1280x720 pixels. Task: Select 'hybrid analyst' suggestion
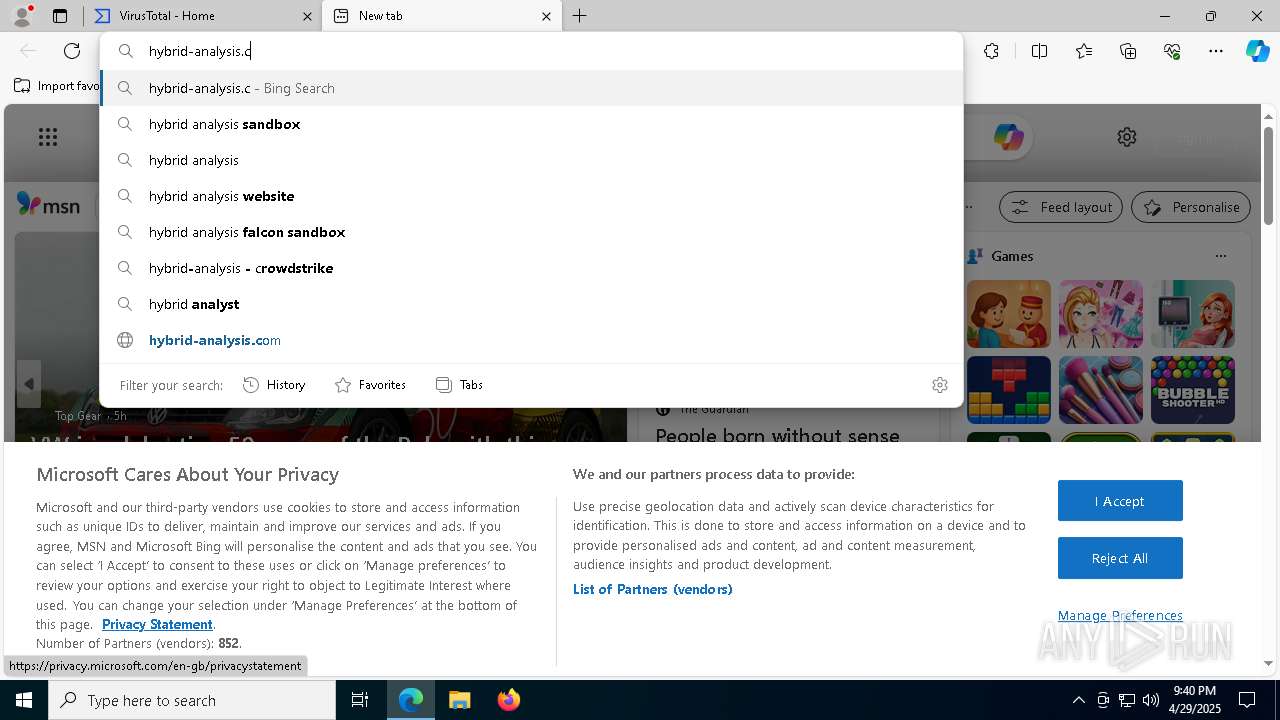(x=531, y=304)
